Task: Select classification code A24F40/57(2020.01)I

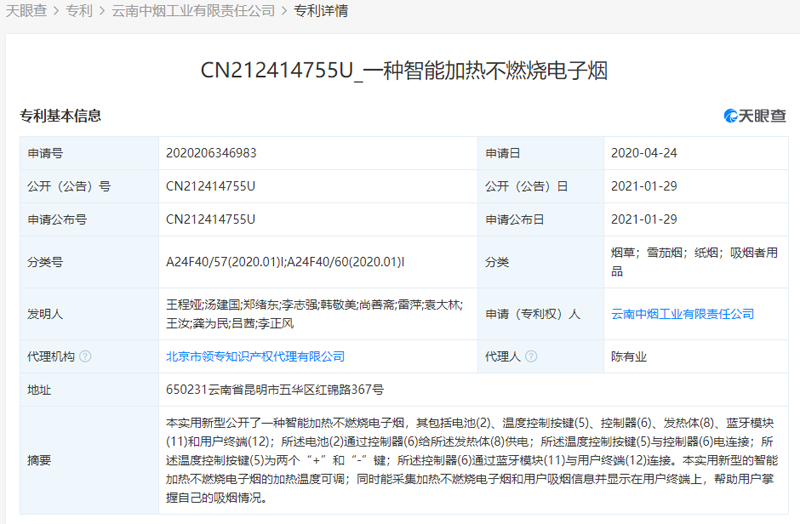Action: pos(225,262)
